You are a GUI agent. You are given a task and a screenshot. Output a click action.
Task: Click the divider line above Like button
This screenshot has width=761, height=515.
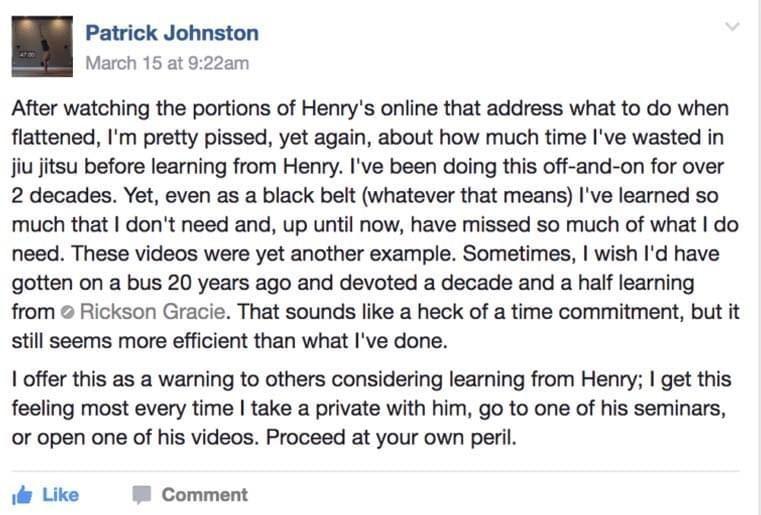coord(376,471)
